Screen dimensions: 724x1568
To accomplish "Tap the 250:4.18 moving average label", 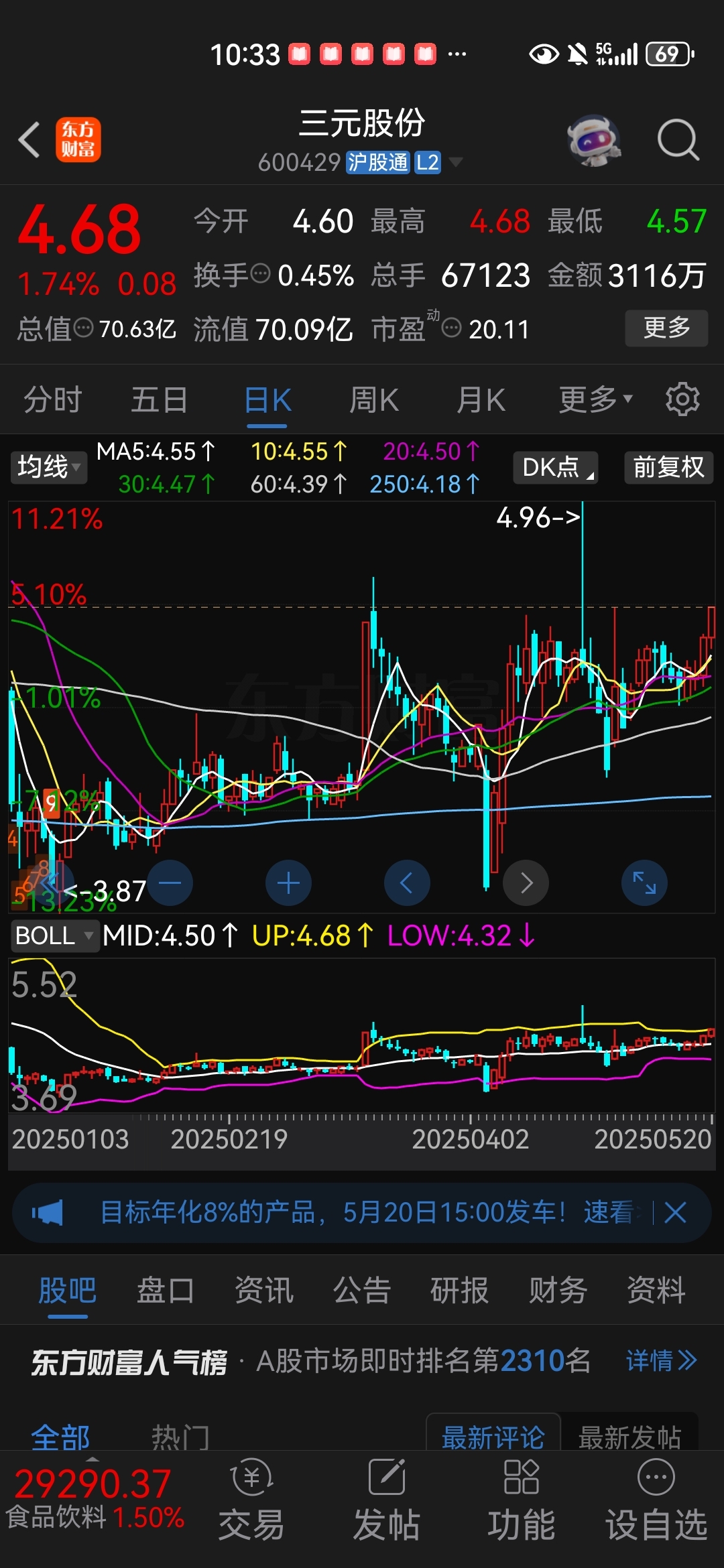I will pyautogui.click(x=424, y=484).
